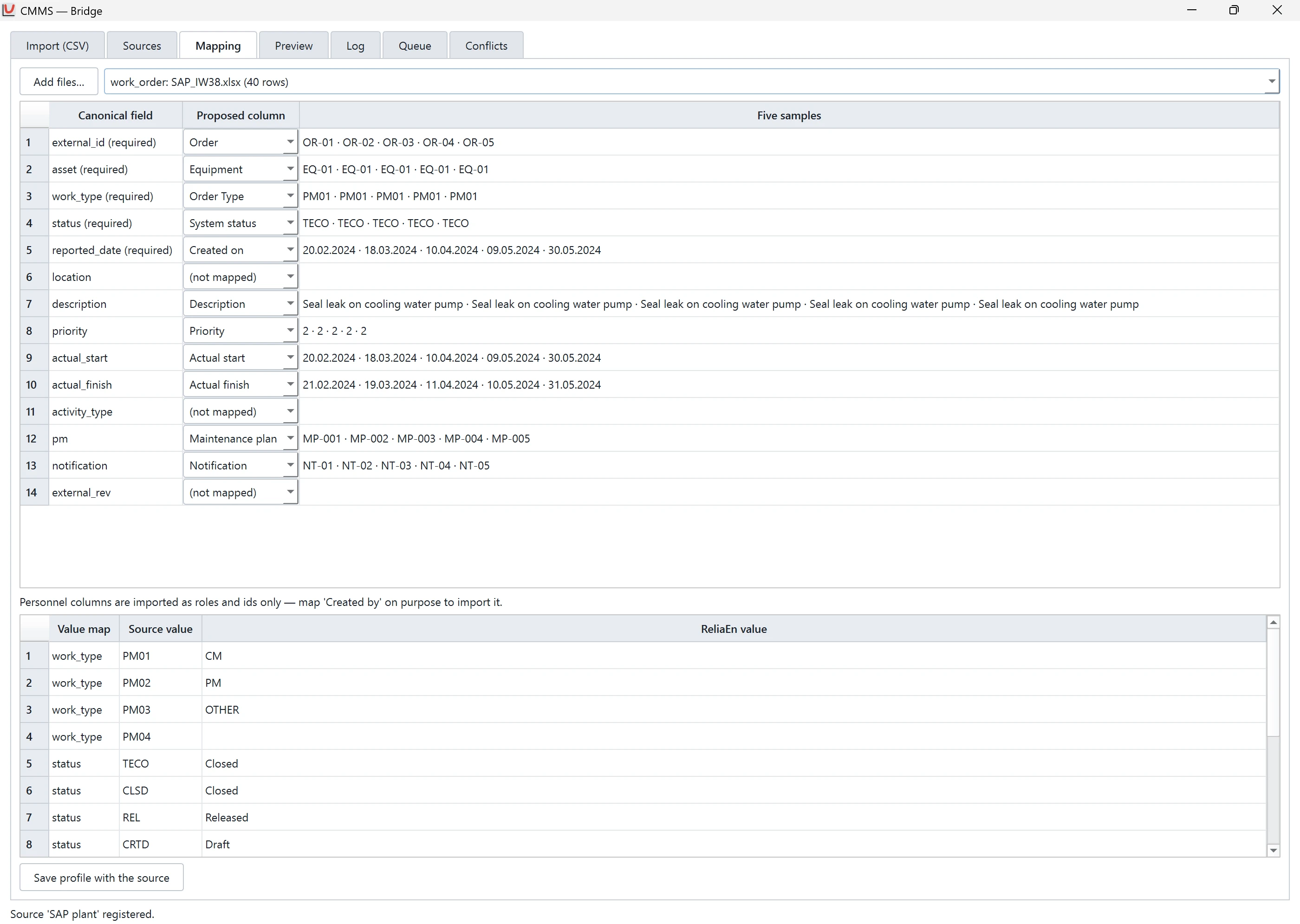The image size is (1300, 924).
Task: Open the work_order file selector dropdown
Action: [691, 81]
